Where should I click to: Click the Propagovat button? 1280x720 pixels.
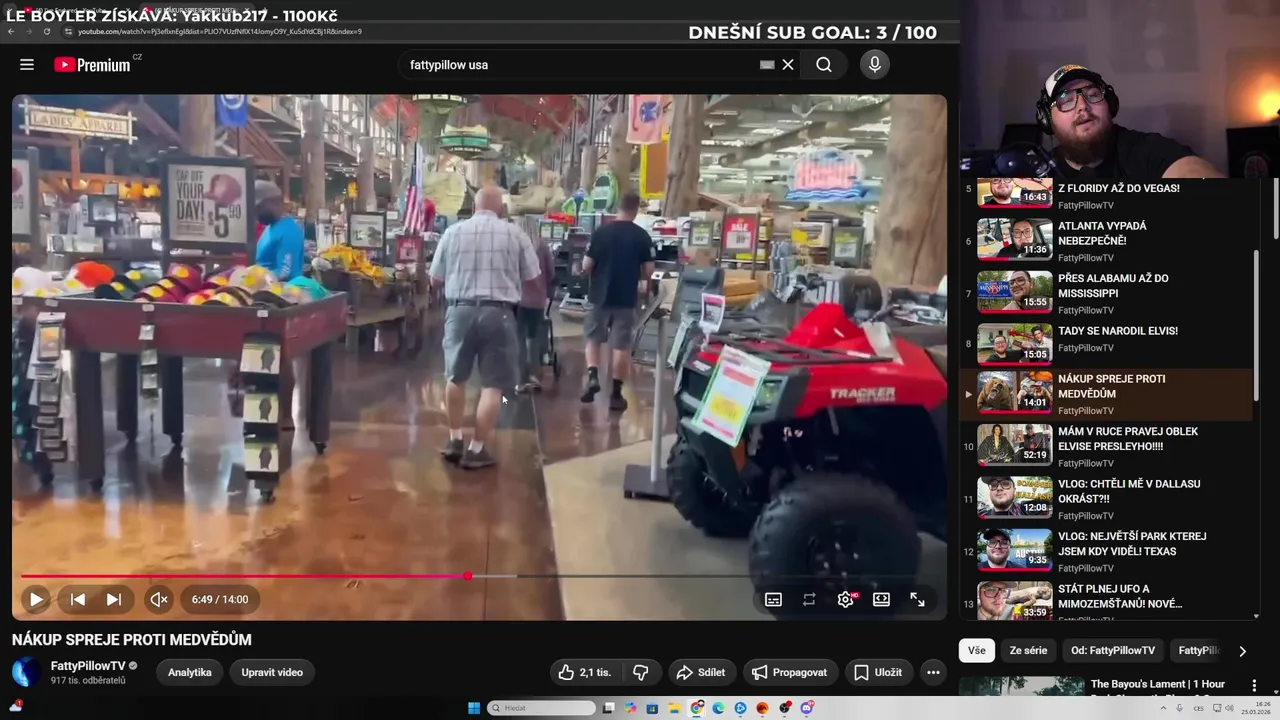(x=790, y=672)
